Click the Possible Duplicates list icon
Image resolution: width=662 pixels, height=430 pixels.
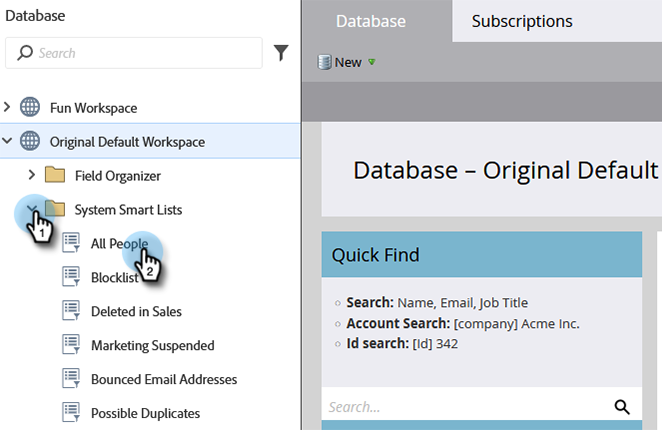pos(71,414)
